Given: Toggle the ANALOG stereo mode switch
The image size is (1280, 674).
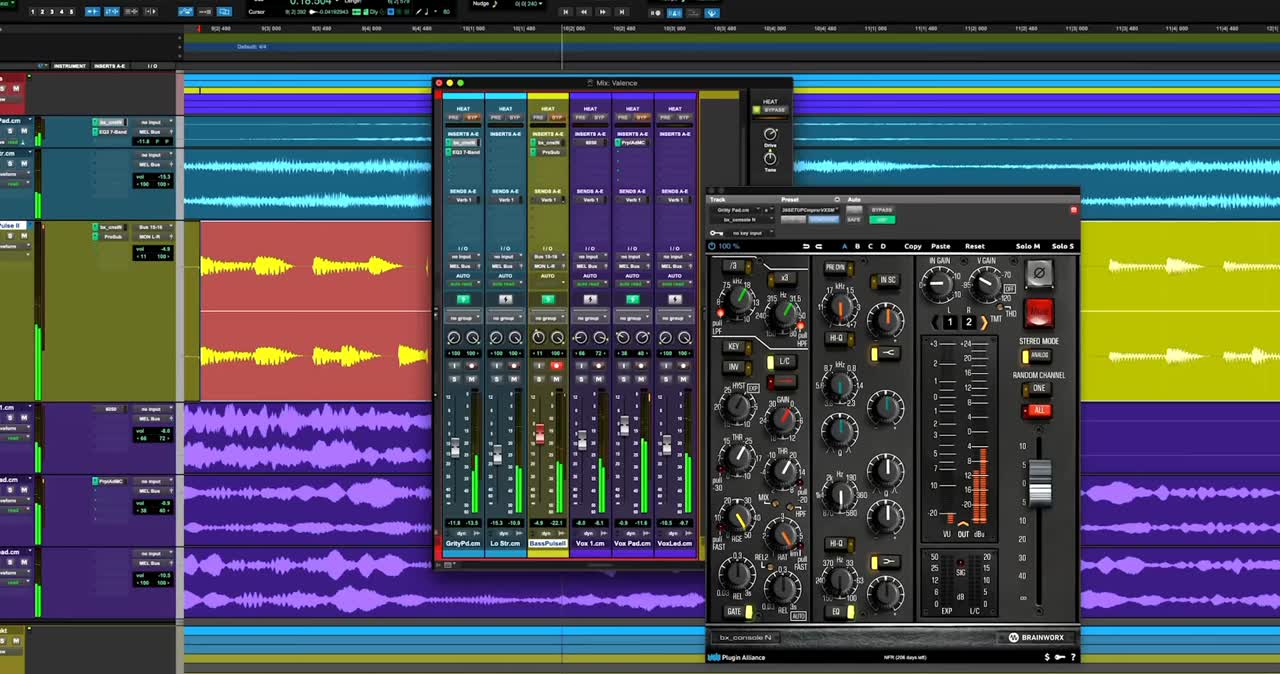Looking at the screenshot, I should (1036, 355).
